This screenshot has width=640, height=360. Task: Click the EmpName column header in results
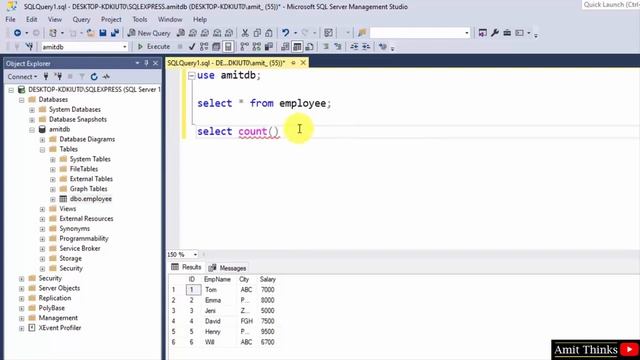point(217,280)
